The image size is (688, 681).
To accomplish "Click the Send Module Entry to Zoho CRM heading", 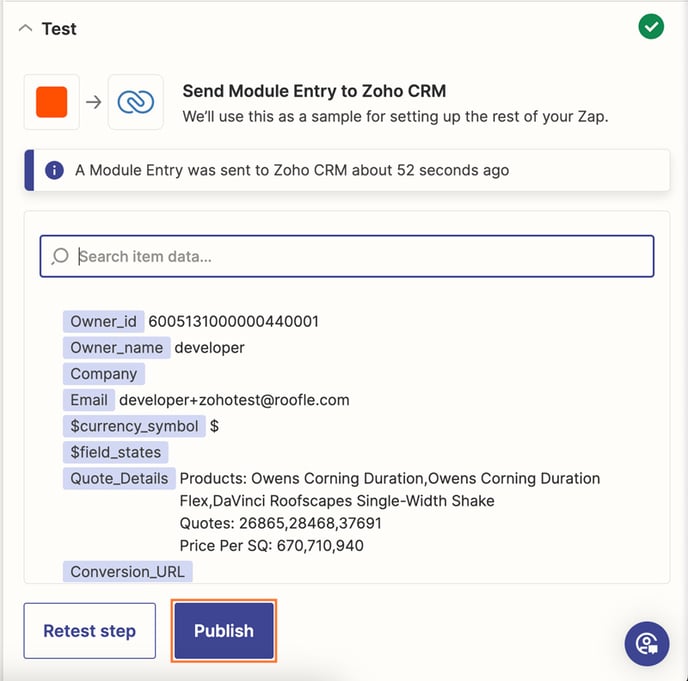I will point(315,91).
